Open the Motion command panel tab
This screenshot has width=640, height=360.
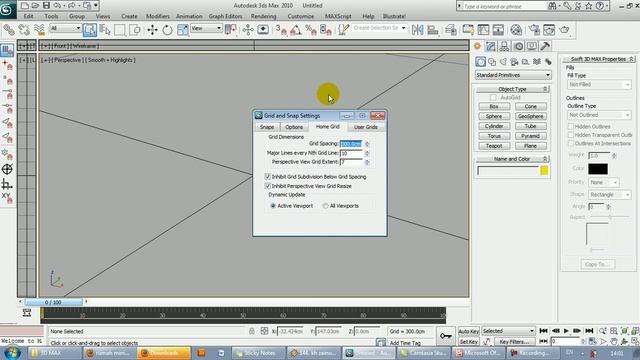(518, 46)
